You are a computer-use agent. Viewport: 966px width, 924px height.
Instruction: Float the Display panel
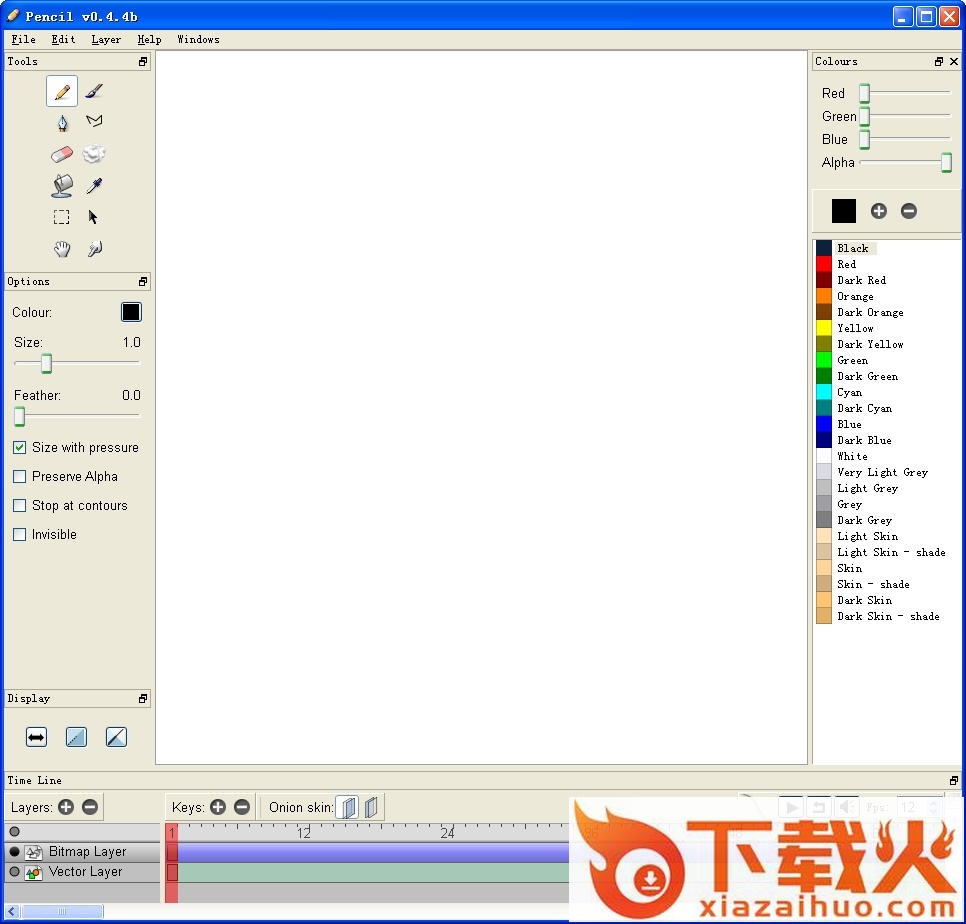pos(143,699)
